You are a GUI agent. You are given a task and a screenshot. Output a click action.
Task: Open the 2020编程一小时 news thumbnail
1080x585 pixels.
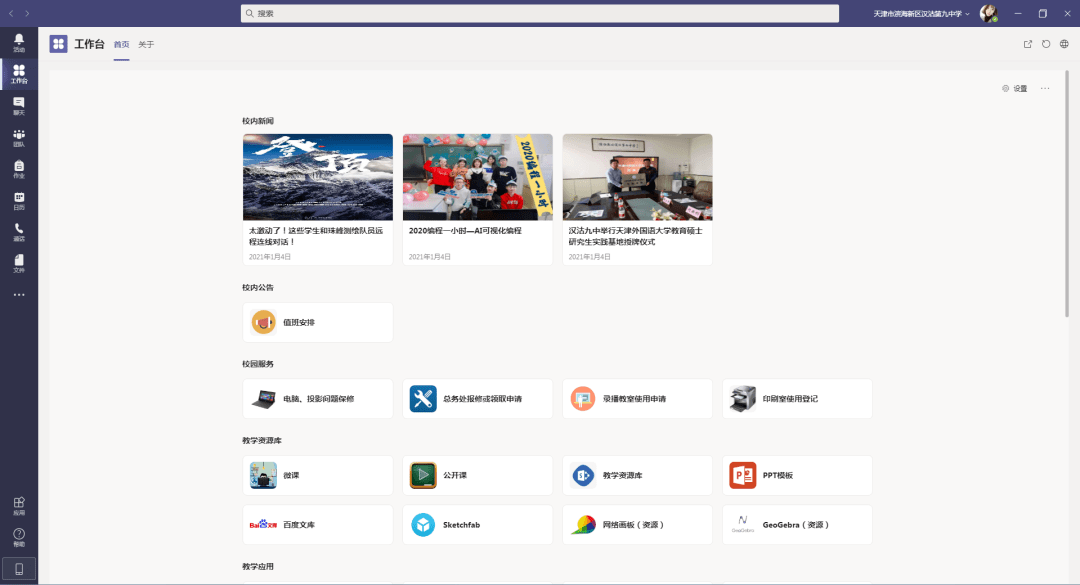[x=477, y=177]
